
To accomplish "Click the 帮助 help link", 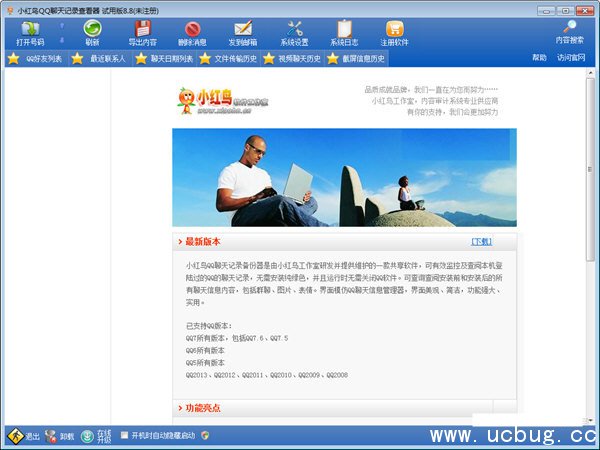I will [x=539, y=58].
